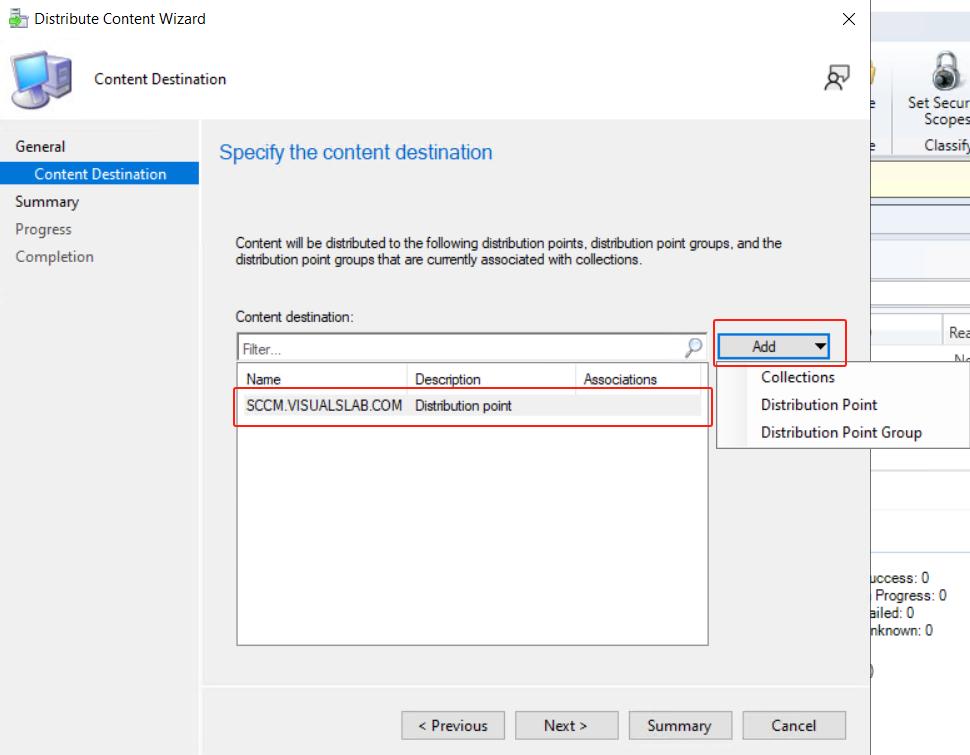The height and width of the screenshot is (755, 970).
Task: Jump to the Summary step in sidebar
Action: pyautogui.click(x=46, y=201)
